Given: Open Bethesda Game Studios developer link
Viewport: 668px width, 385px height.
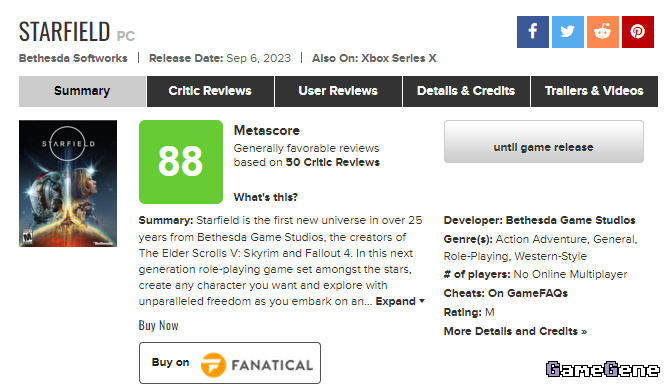Looking at the screenshot, I should point(570,220).
